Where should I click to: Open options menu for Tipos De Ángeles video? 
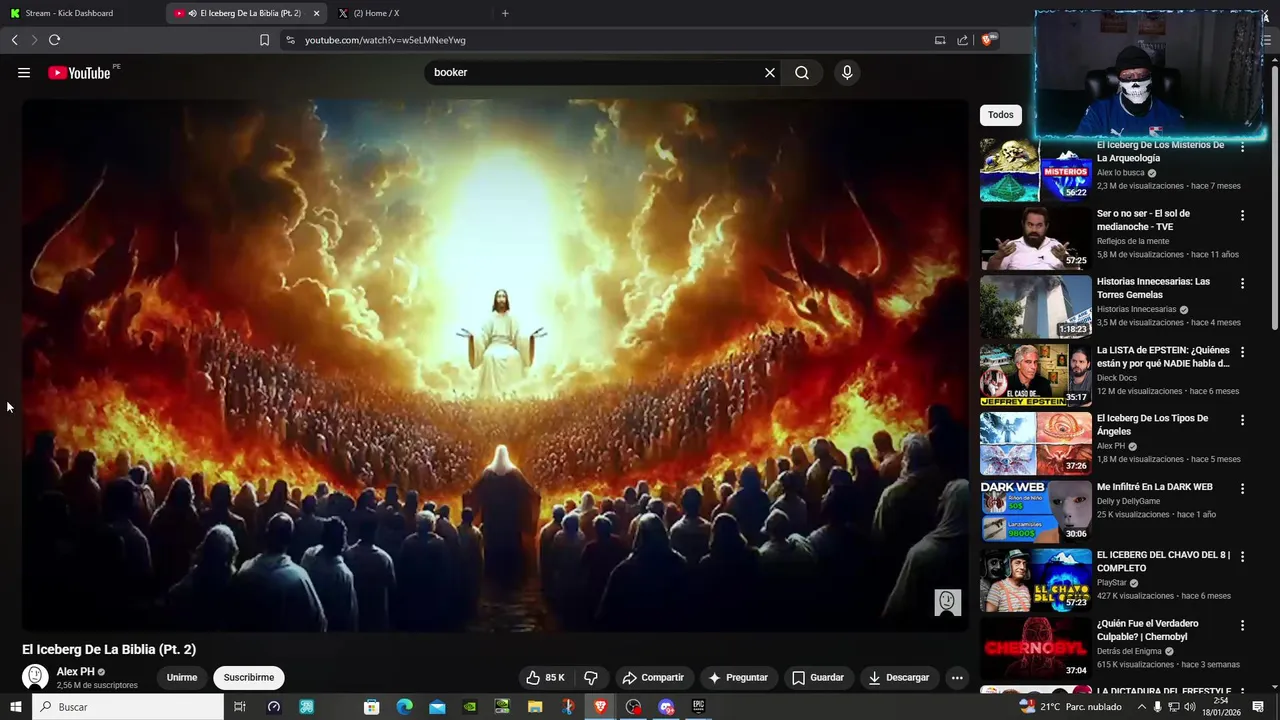point(1243,420)
